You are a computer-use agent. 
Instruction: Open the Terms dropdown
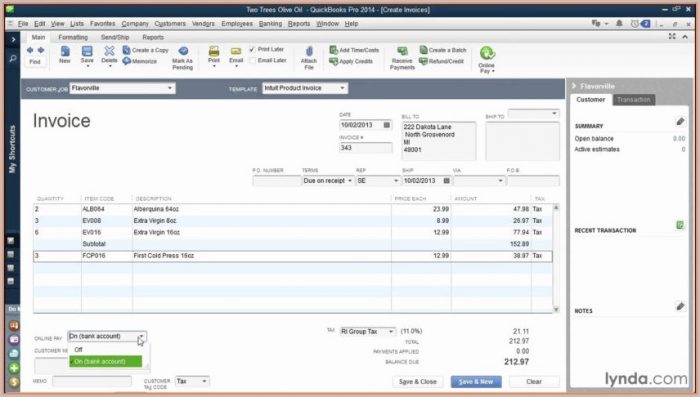(x=350, y=181)
